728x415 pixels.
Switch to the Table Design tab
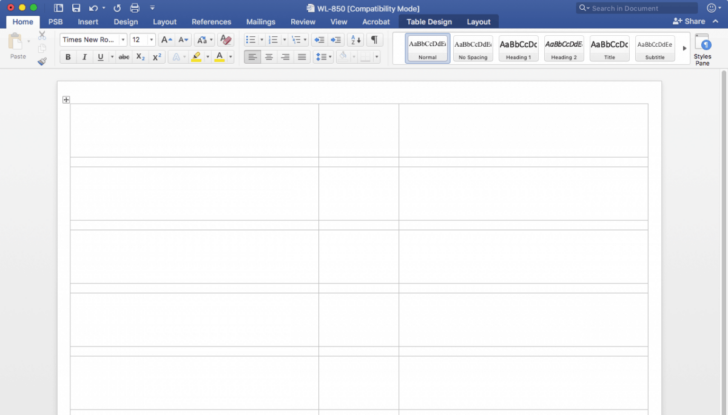coord(429,22)
